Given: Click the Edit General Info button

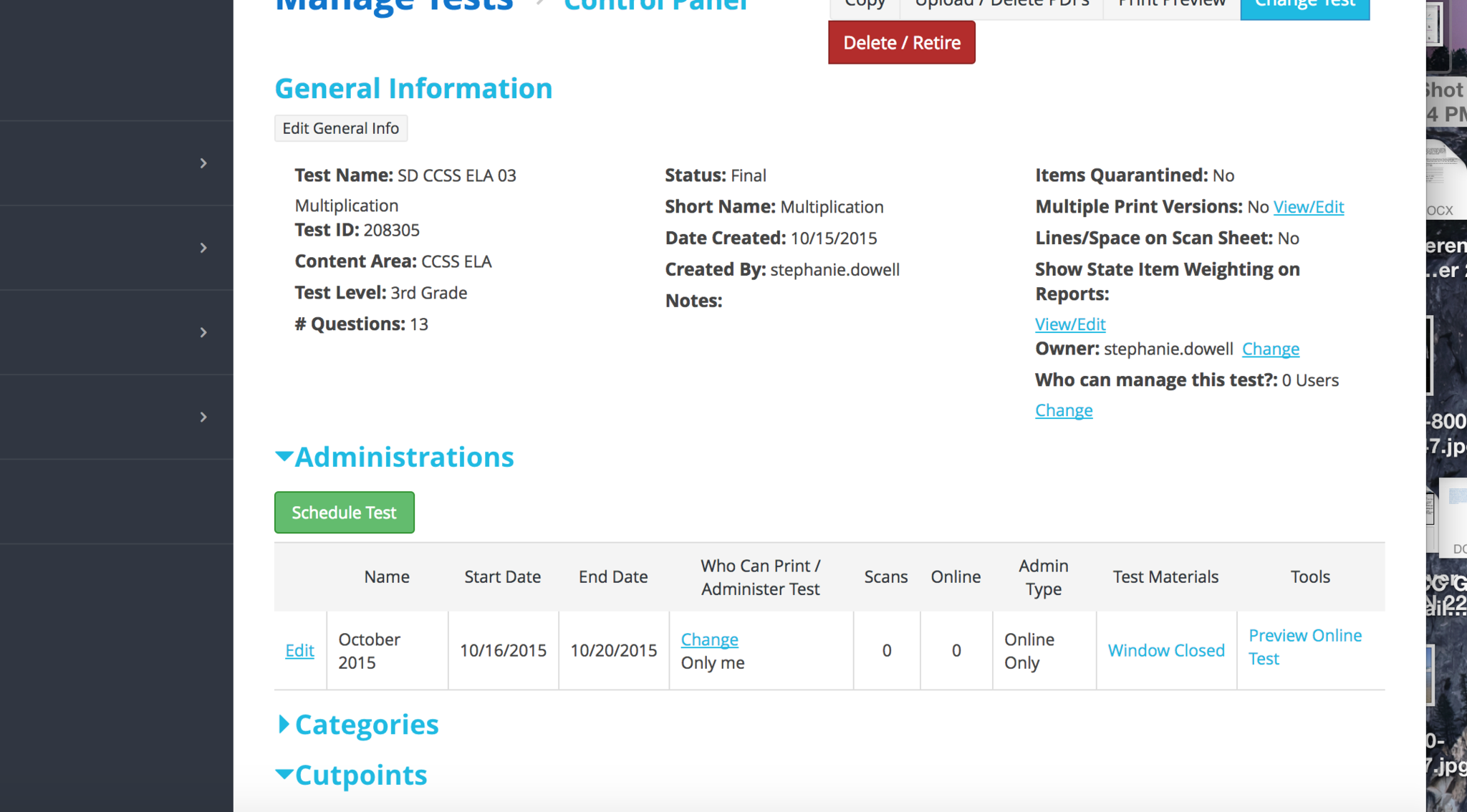Looking at the screenshot, I should pos(341,128).
